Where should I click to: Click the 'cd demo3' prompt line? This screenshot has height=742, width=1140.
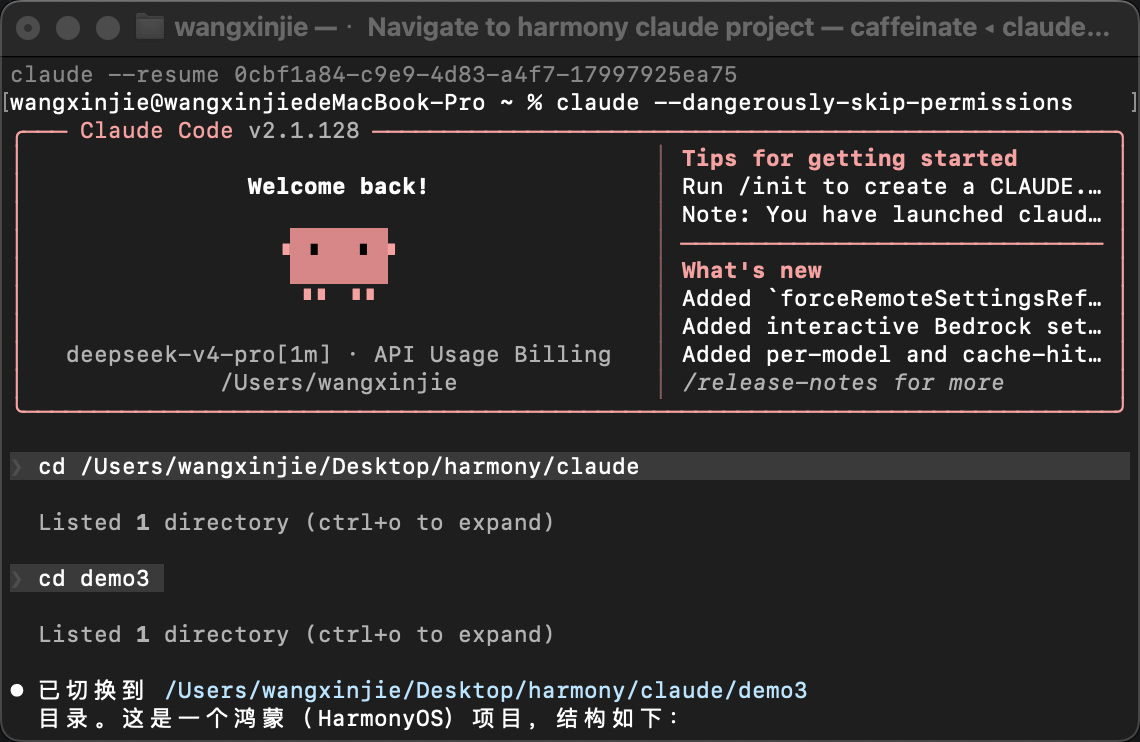[87, 578]
